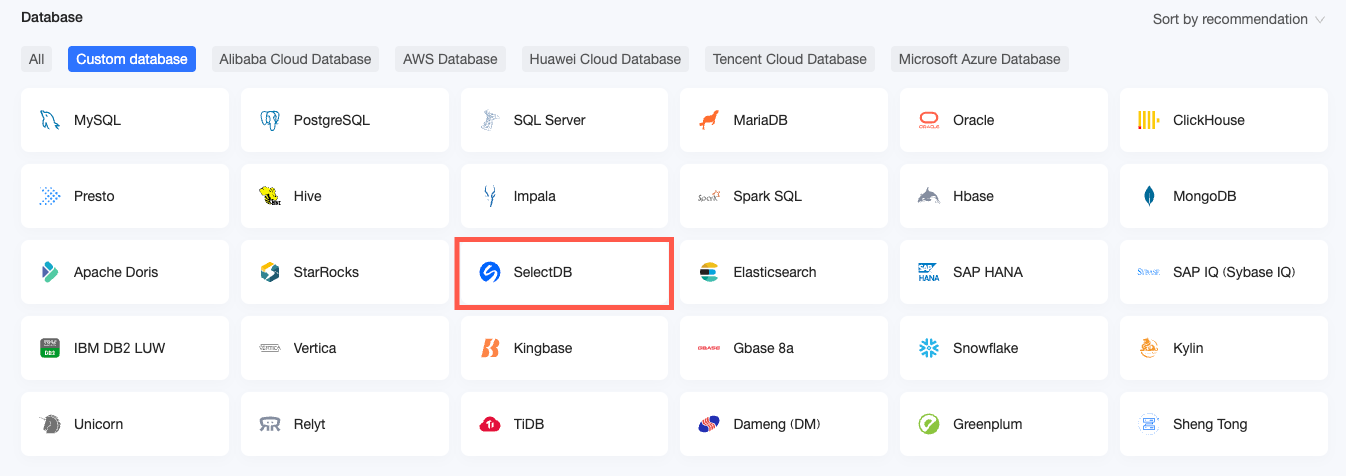Click the Snowflake logo icon
The image size is (1346, 476).
928,348
